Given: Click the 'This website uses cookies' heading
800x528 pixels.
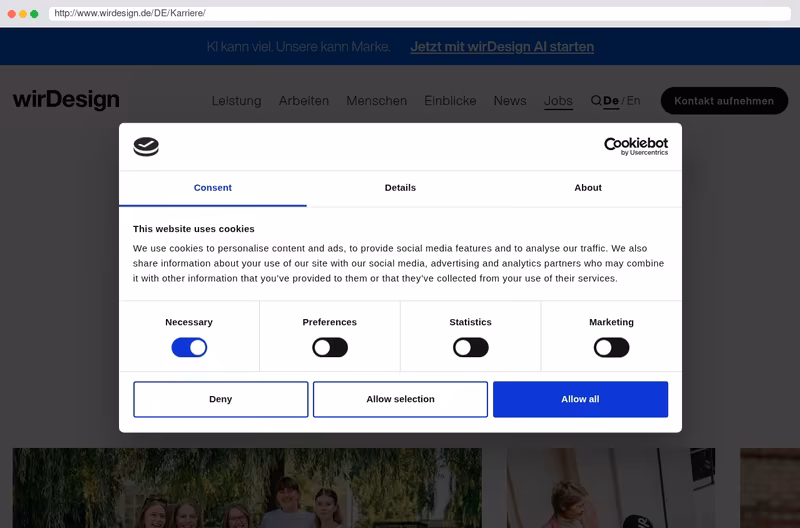Looking at the screenshot, I should (194, 229).
